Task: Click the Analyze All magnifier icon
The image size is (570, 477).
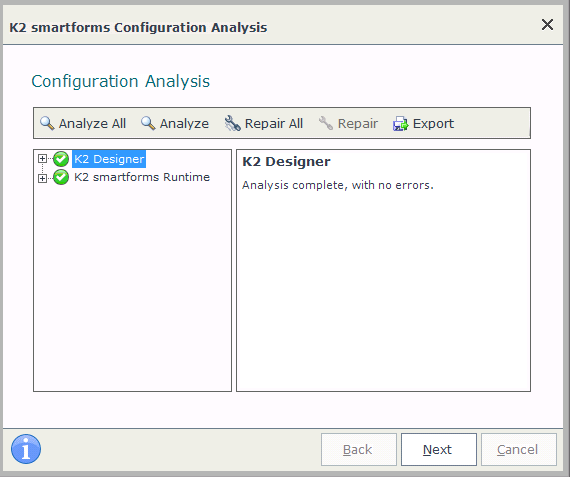Action: (x=47, y=123)
